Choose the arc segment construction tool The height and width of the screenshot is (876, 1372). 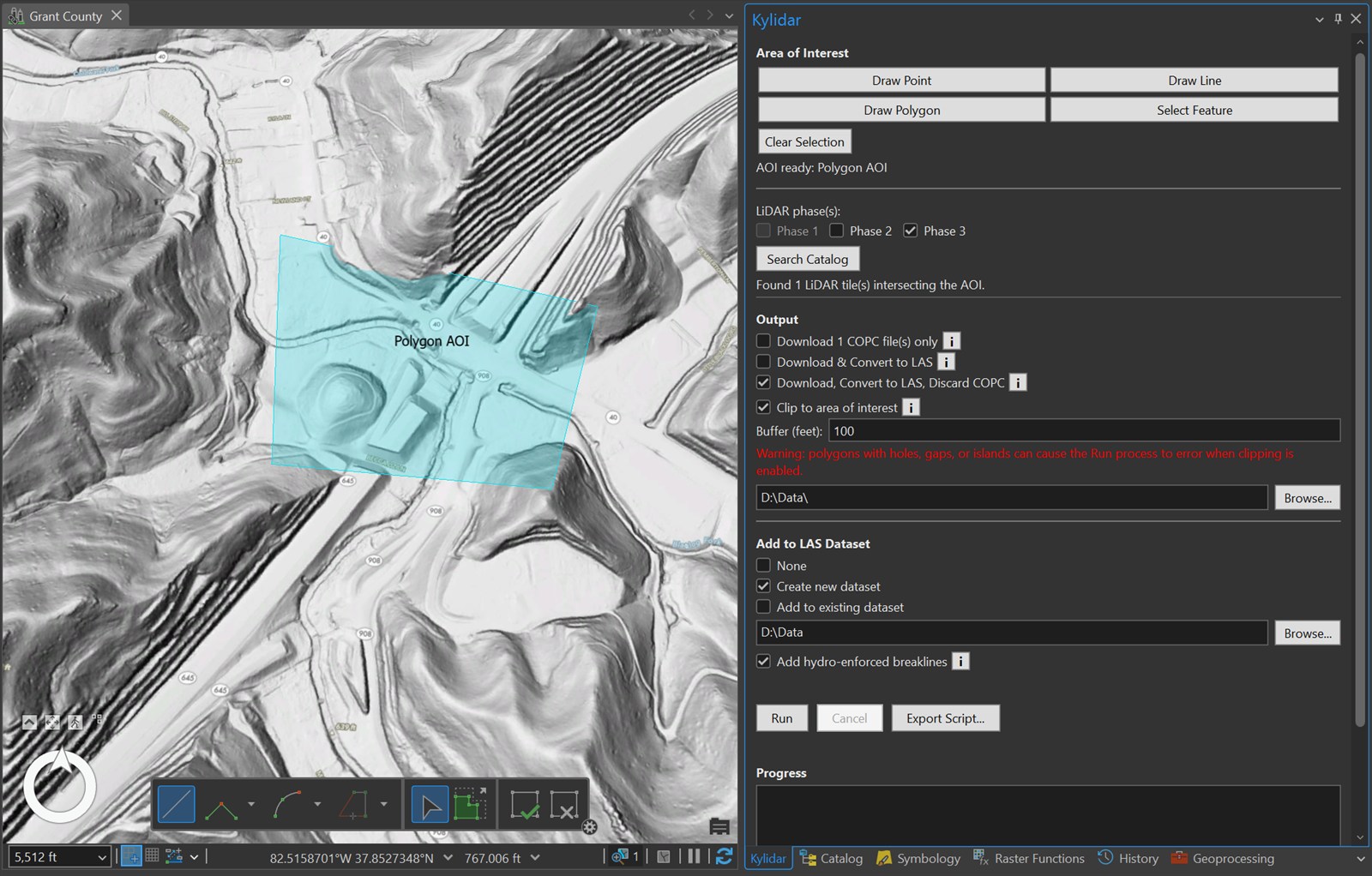point(287,805)
